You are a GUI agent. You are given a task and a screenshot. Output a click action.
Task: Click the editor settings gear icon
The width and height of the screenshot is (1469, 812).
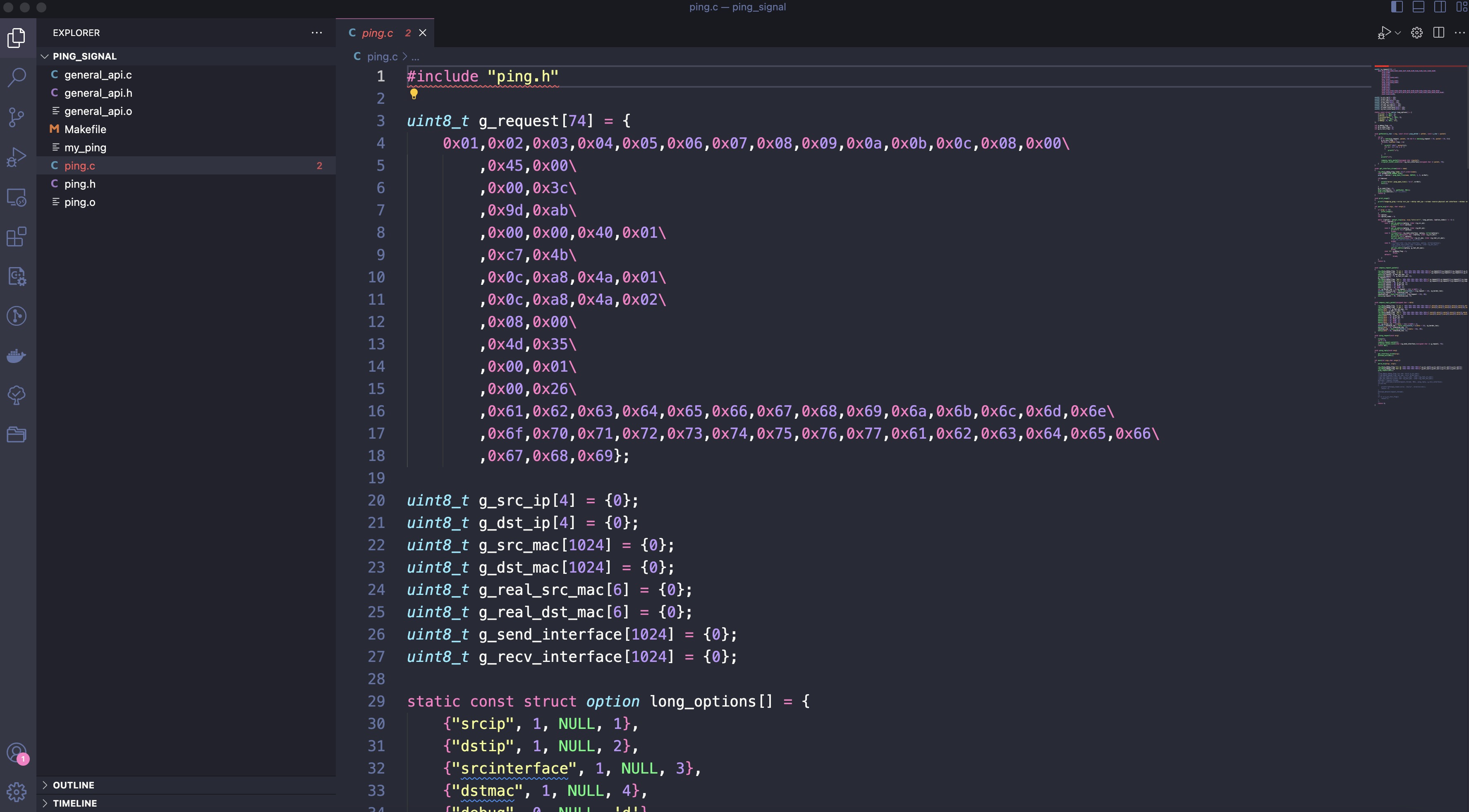pos(1416,33)
